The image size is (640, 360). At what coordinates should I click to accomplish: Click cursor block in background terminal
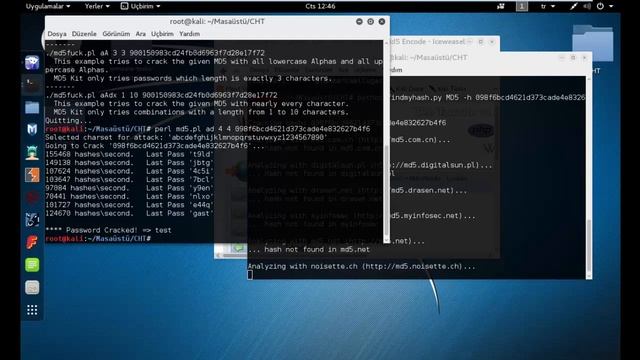click(x=250, y=275)
